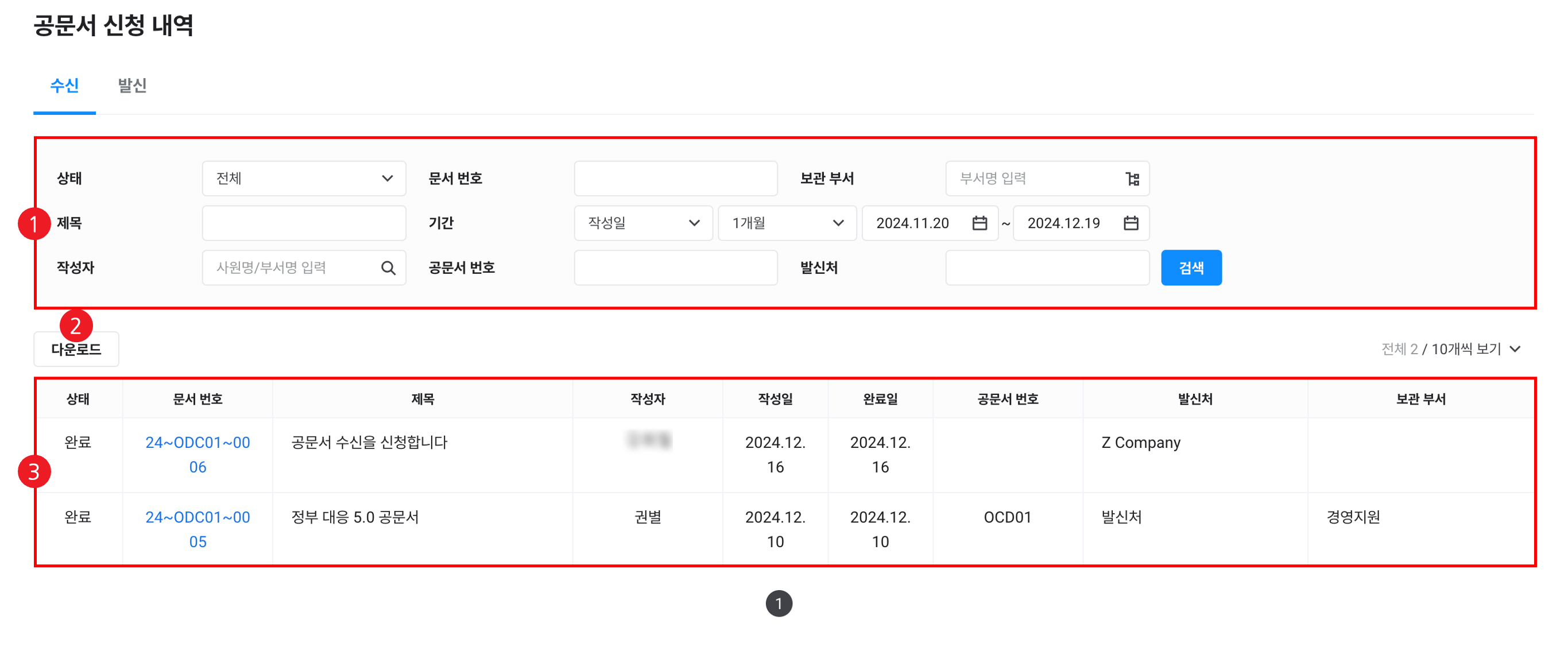The width and height of the screenshot is (1568, 647).
Task: Click the 작성일 column header
Action: click(x=775, y=399)
